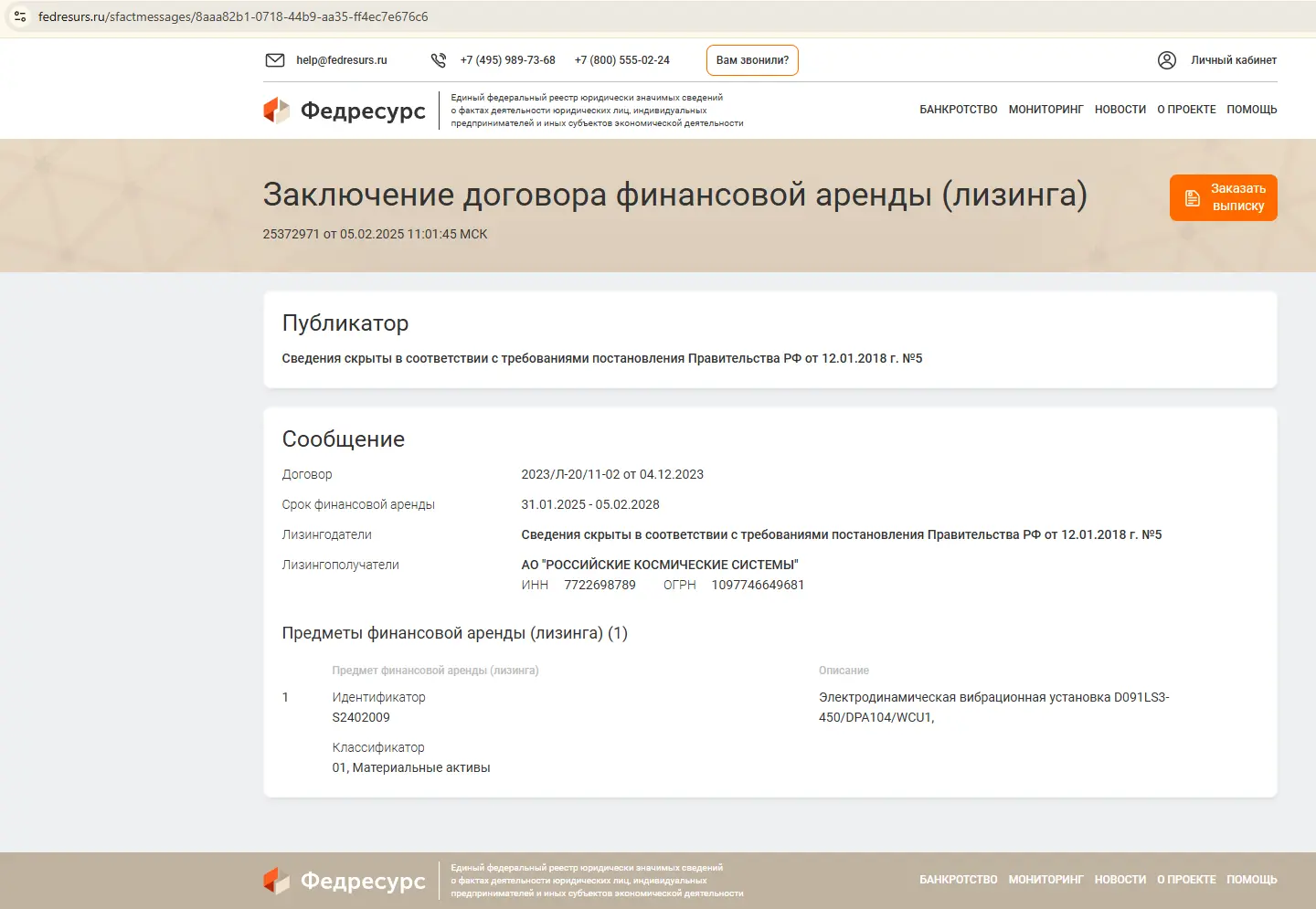
Task: Click the hidden info text beside Лизингодатели
Action: [842, 534]
